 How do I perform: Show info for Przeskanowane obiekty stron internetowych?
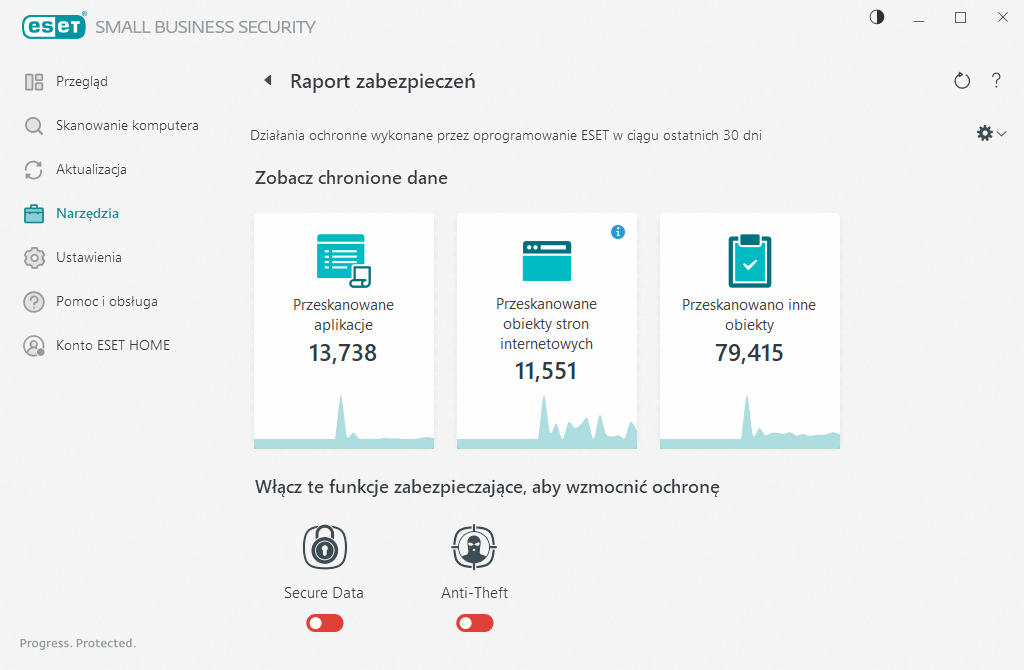[x=618, y=231]
